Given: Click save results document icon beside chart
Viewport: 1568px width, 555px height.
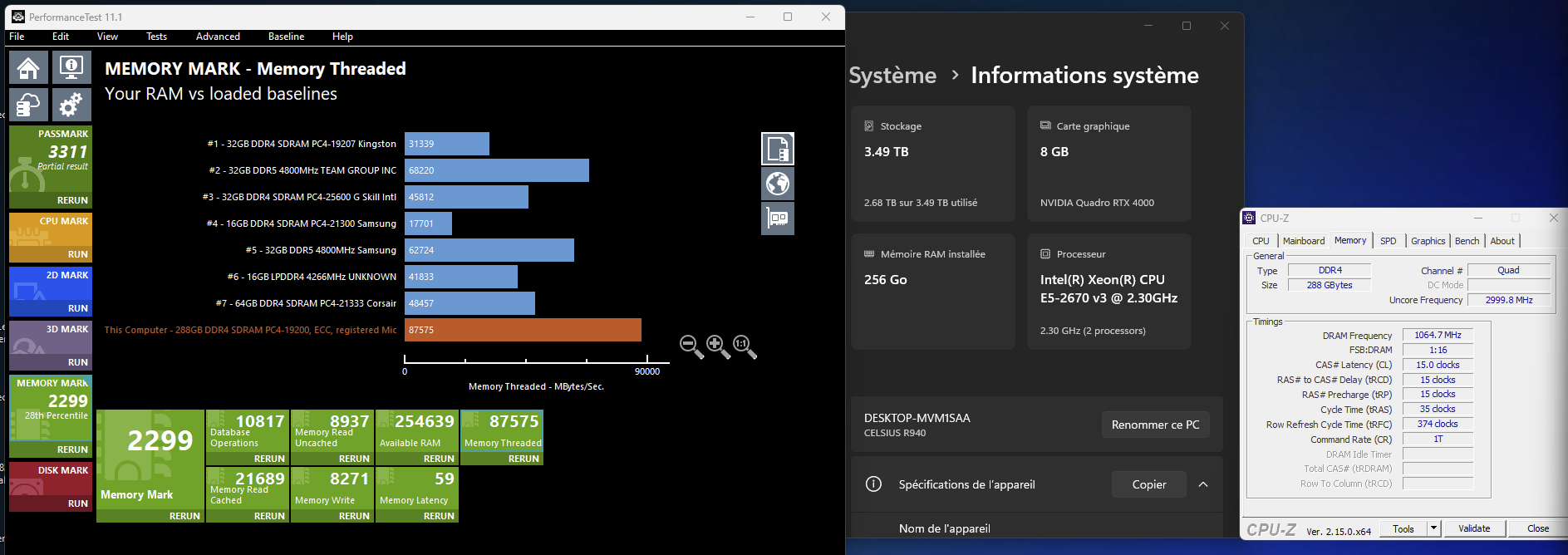Looking at the screenshot, I should point(778,149).
